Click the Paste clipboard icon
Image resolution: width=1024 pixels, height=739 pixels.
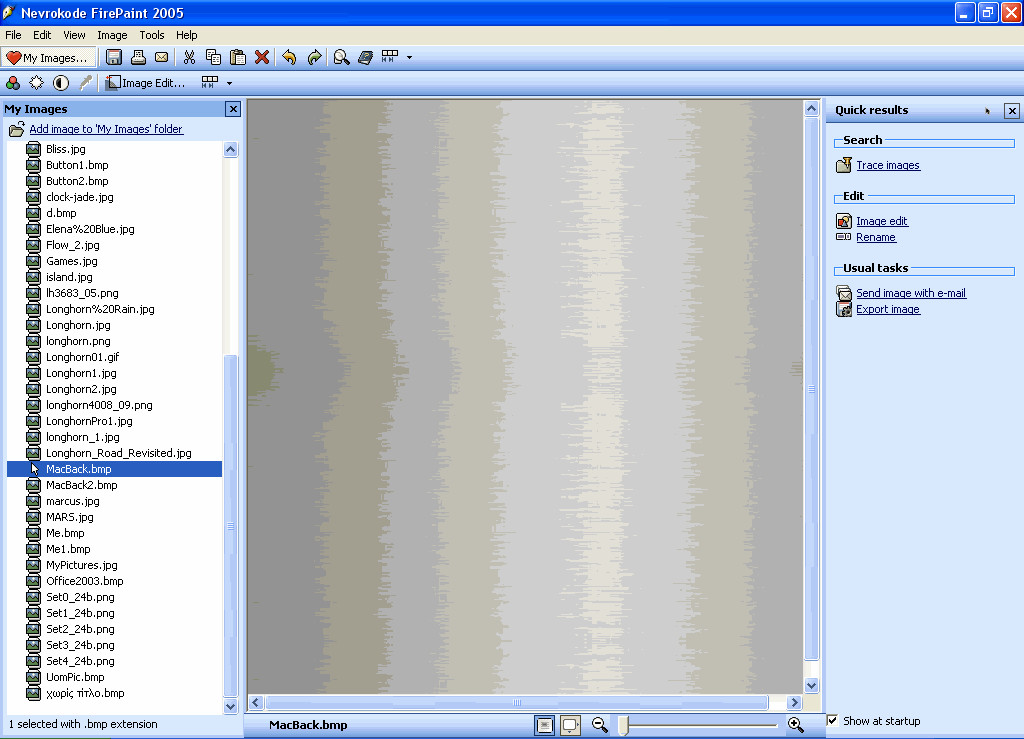point(238,57)
